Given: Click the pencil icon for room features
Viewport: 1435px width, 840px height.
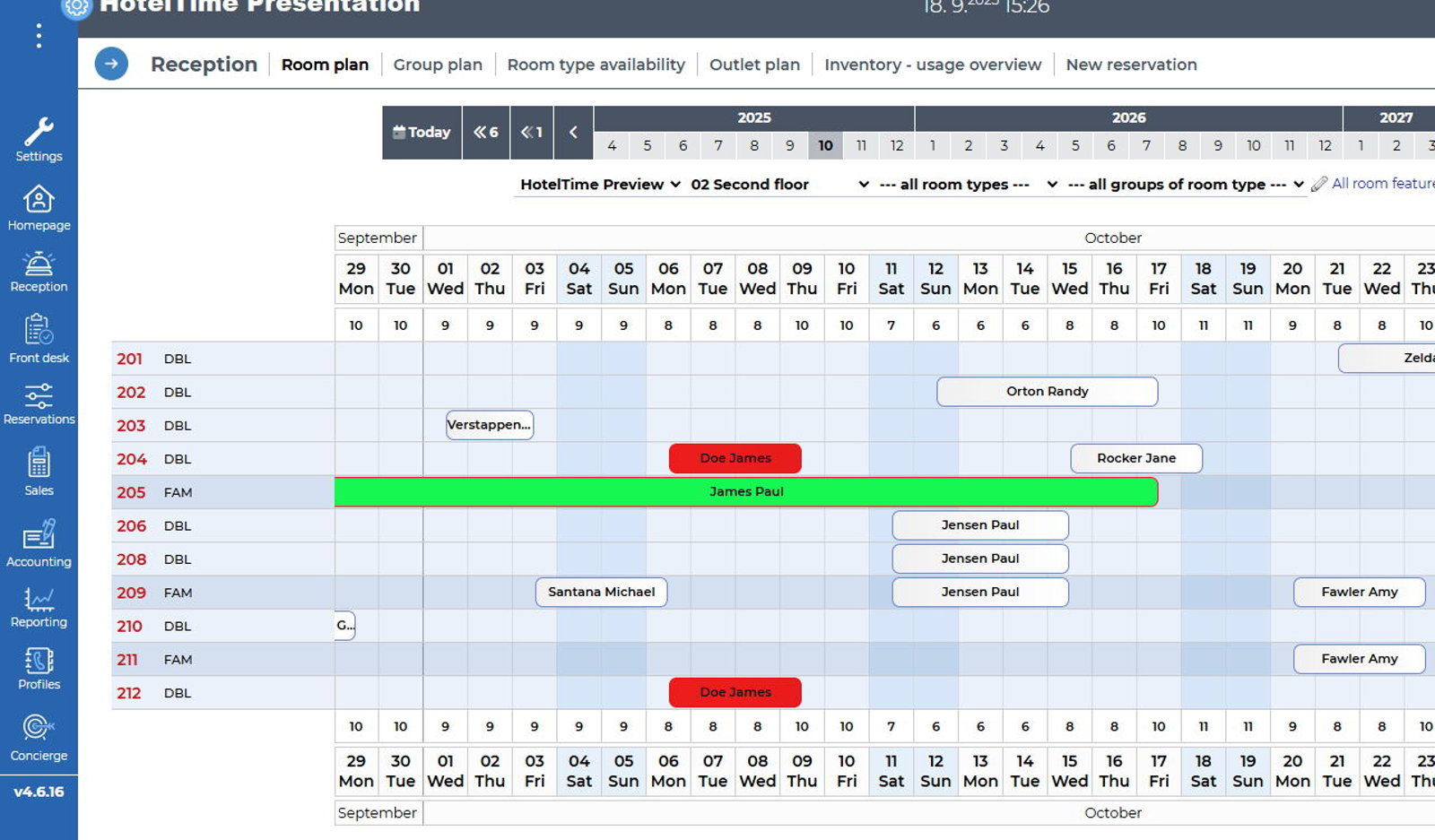Looking at the screenshot, I should click(1318, 184).
